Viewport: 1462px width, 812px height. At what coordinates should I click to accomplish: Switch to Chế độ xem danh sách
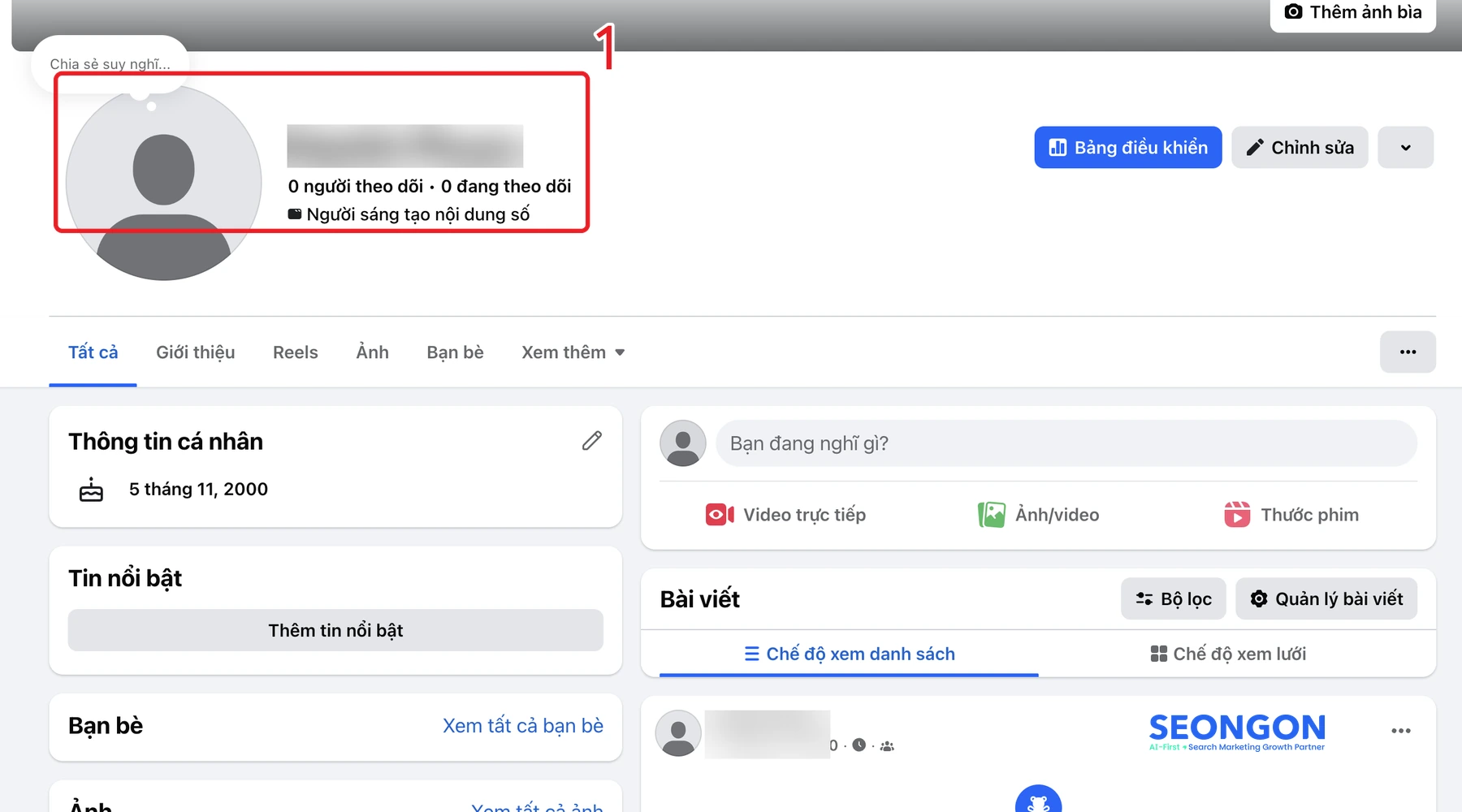click(849, 654)
